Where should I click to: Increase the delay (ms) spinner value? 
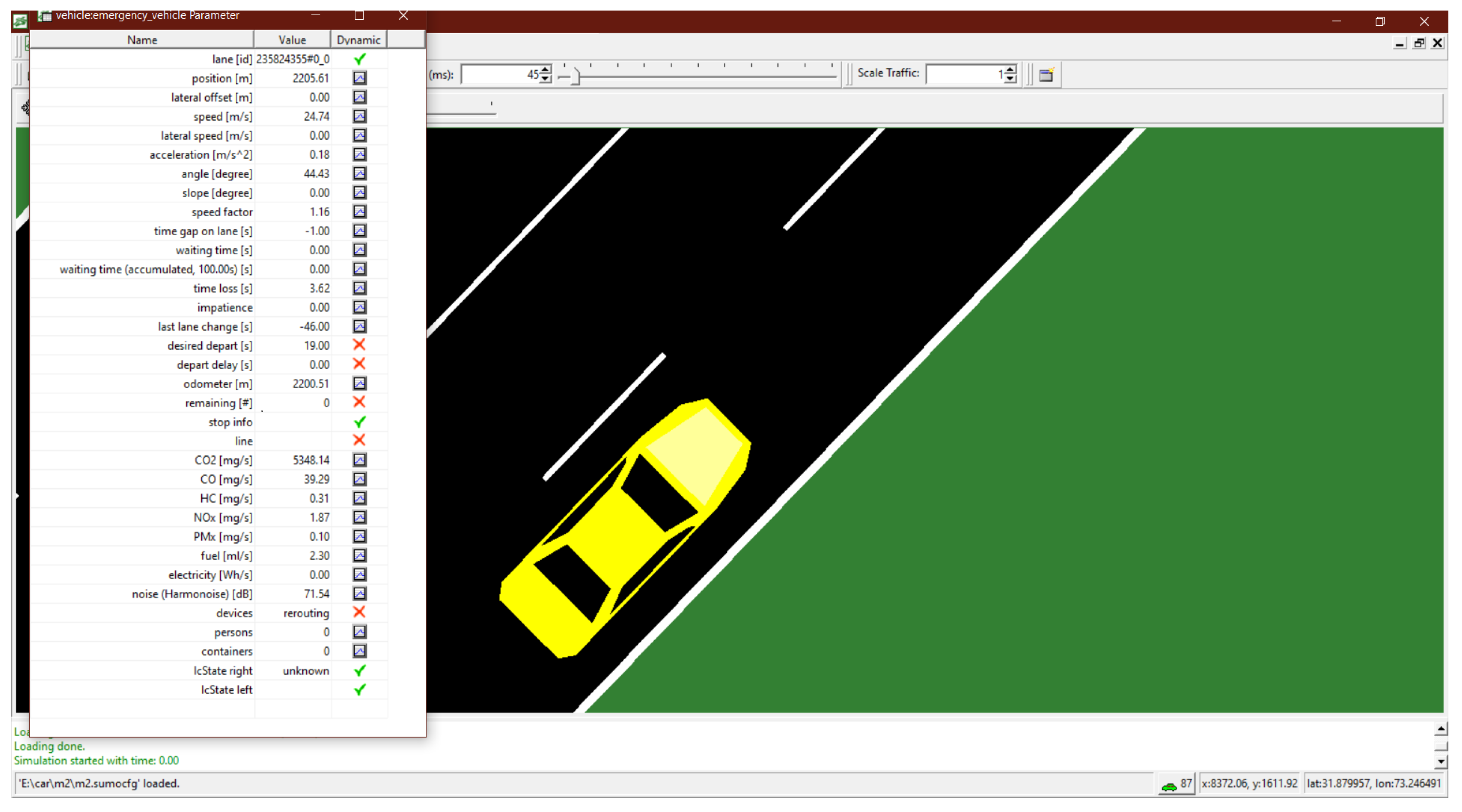545,70
